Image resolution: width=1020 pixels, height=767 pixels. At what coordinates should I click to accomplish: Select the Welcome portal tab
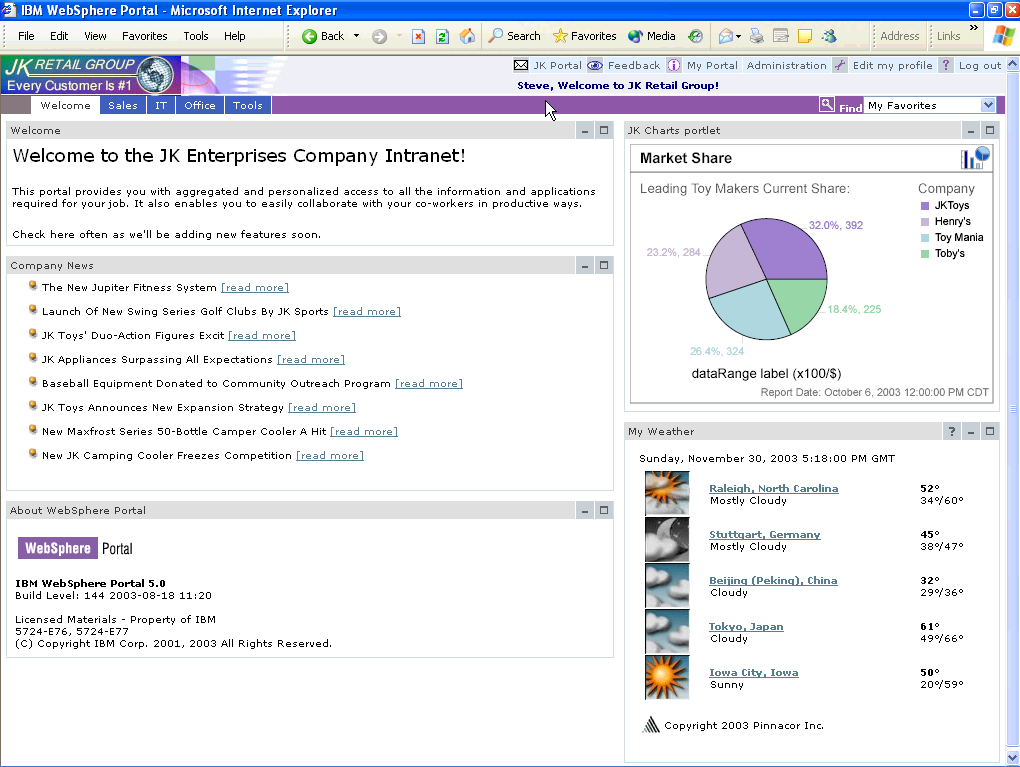coord(65,105)
